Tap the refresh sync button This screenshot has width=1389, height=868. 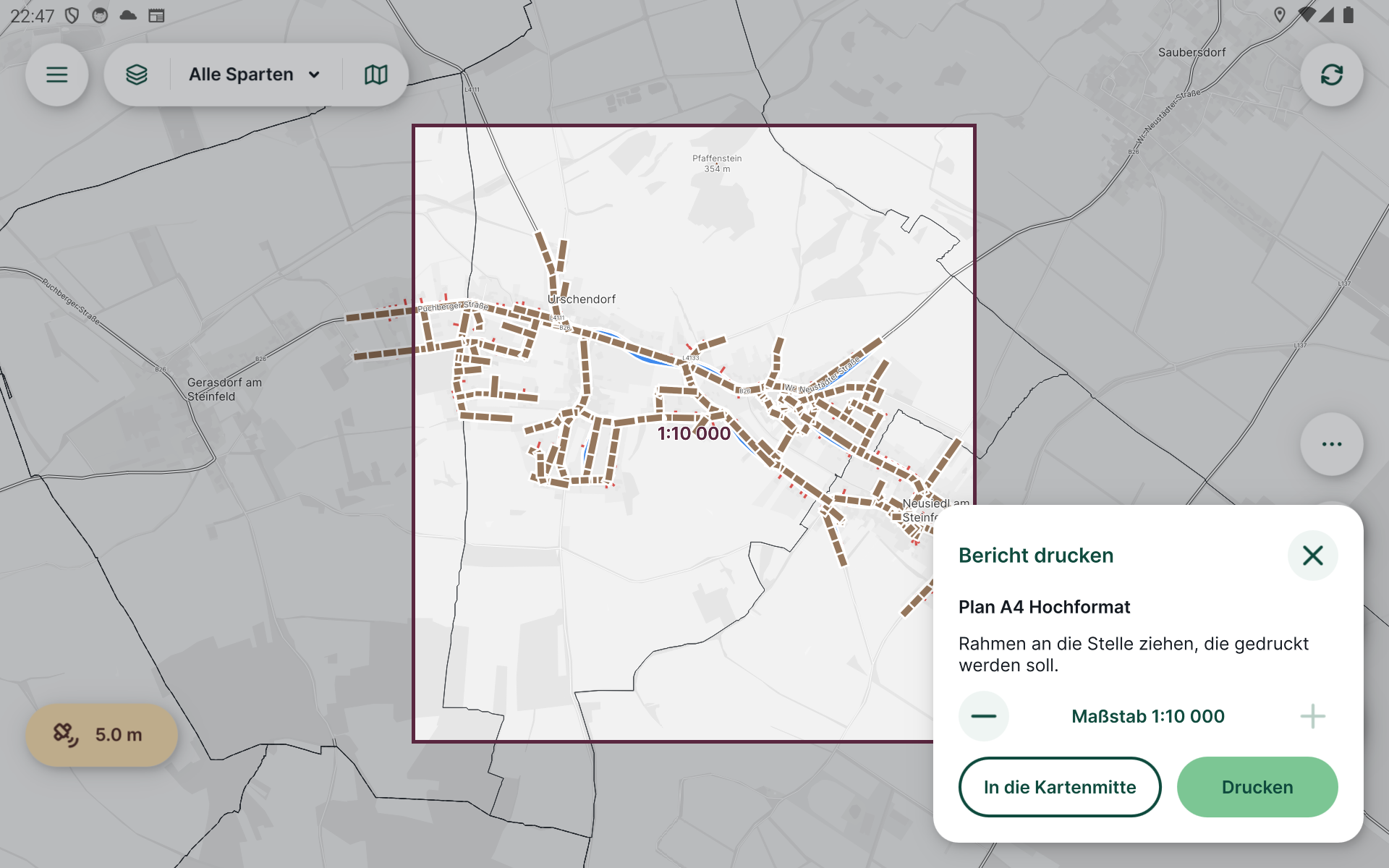coord(1332,75)
